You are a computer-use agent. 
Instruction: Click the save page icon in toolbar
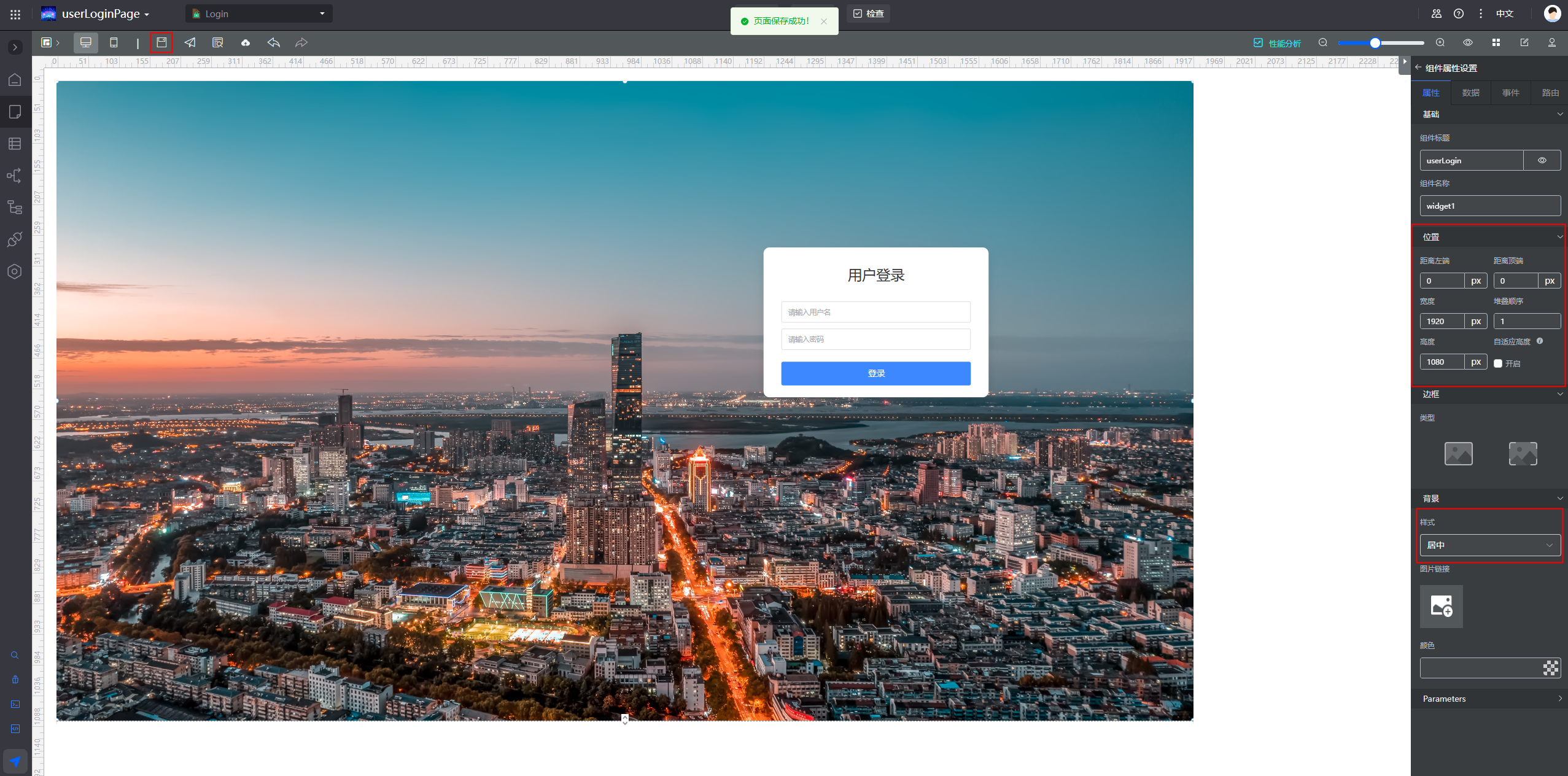click(161, 42)
